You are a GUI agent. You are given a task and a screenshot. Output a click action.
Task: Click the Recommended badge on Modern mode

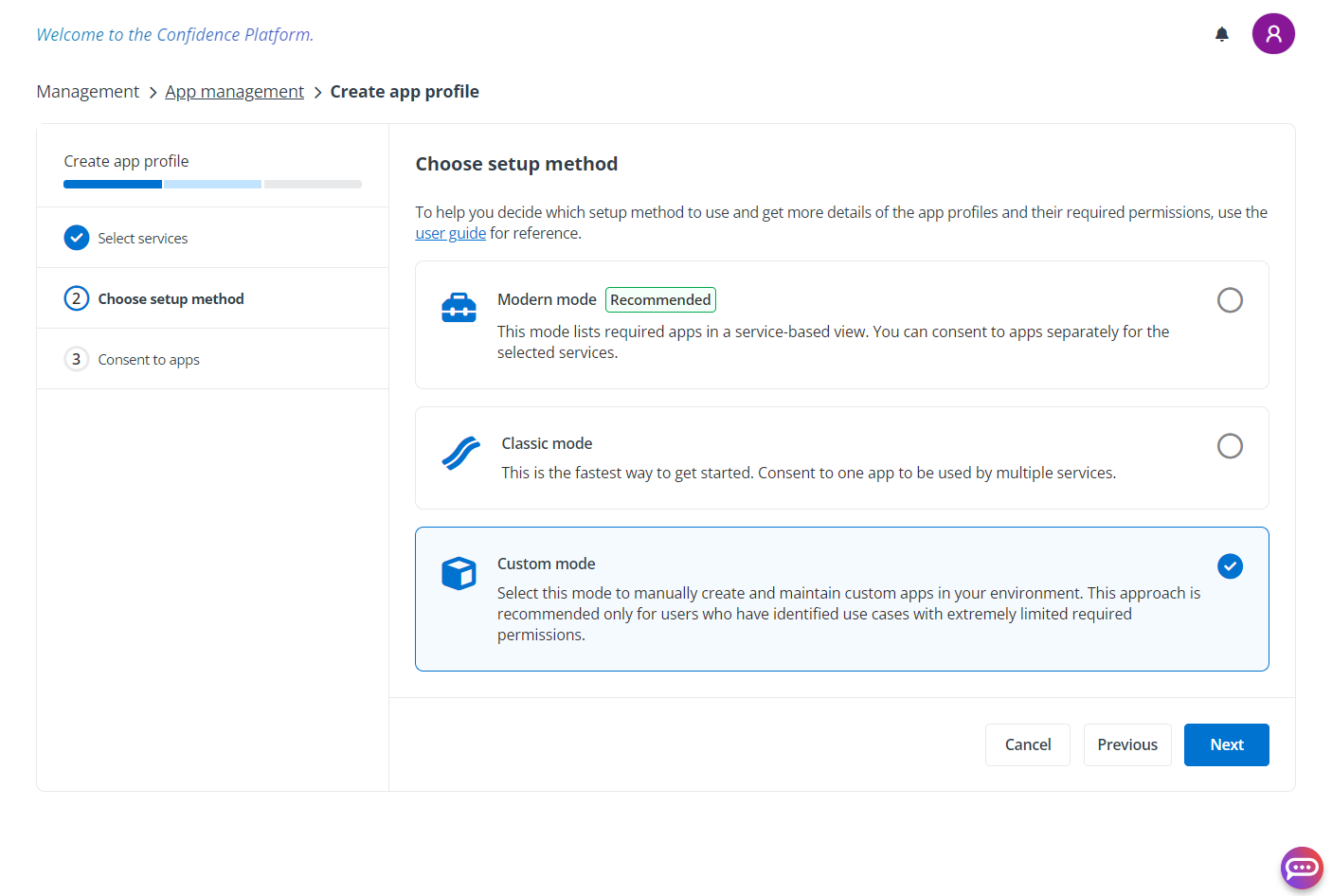[x=660, y=300]
